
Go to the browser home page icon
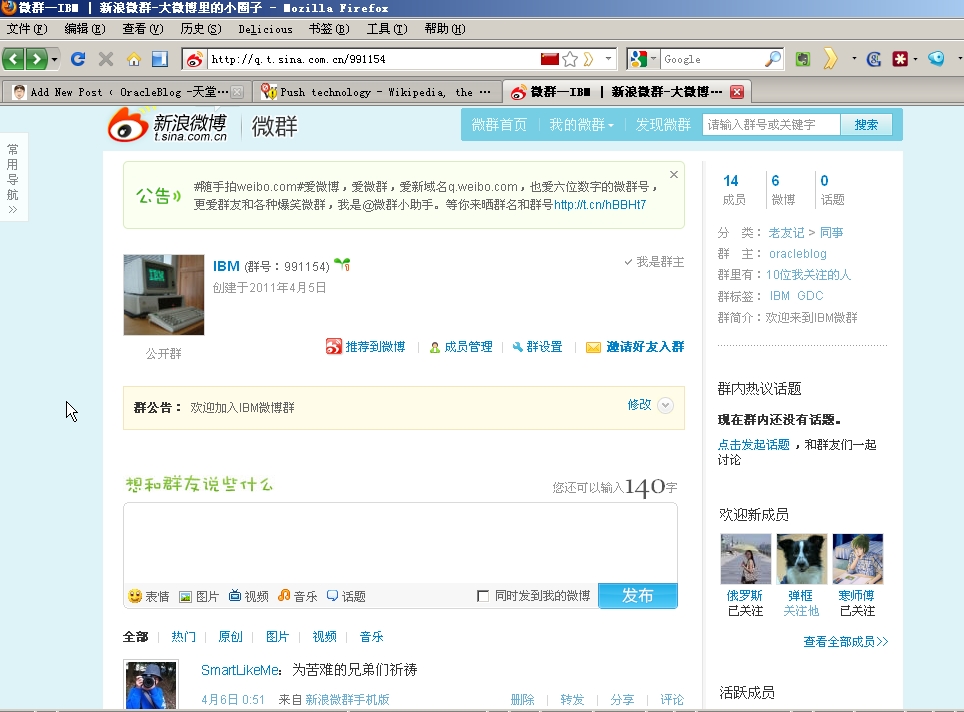[133, 59]
